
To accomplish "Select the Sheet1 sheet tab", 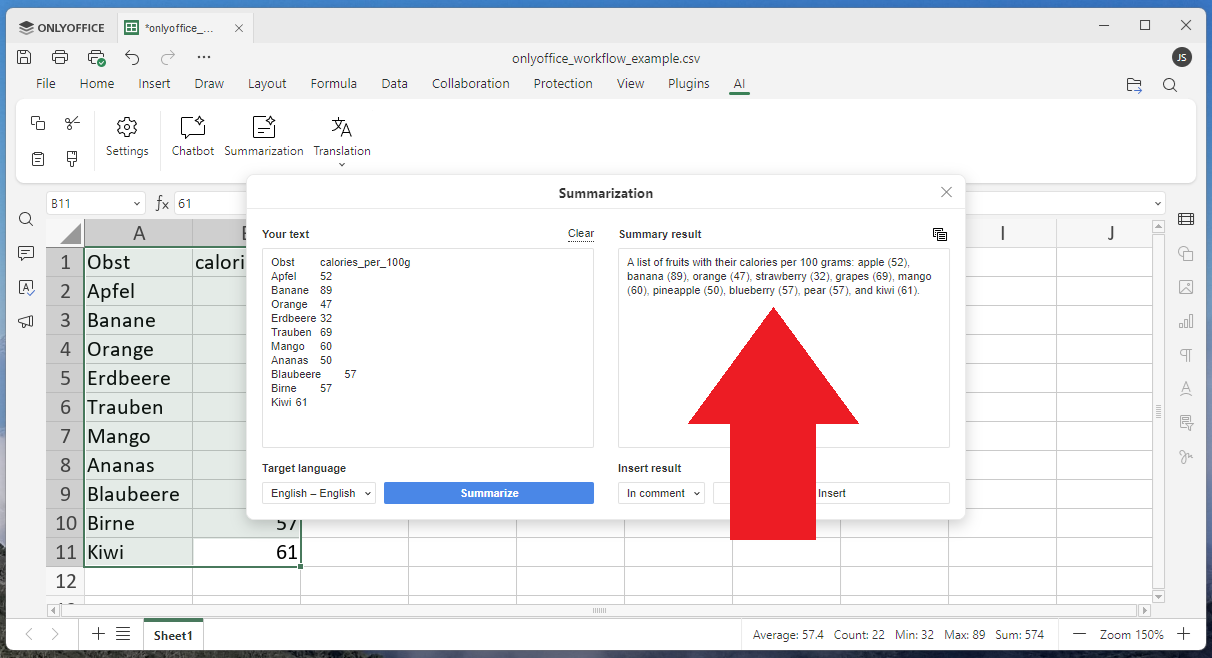I will 172,635.
